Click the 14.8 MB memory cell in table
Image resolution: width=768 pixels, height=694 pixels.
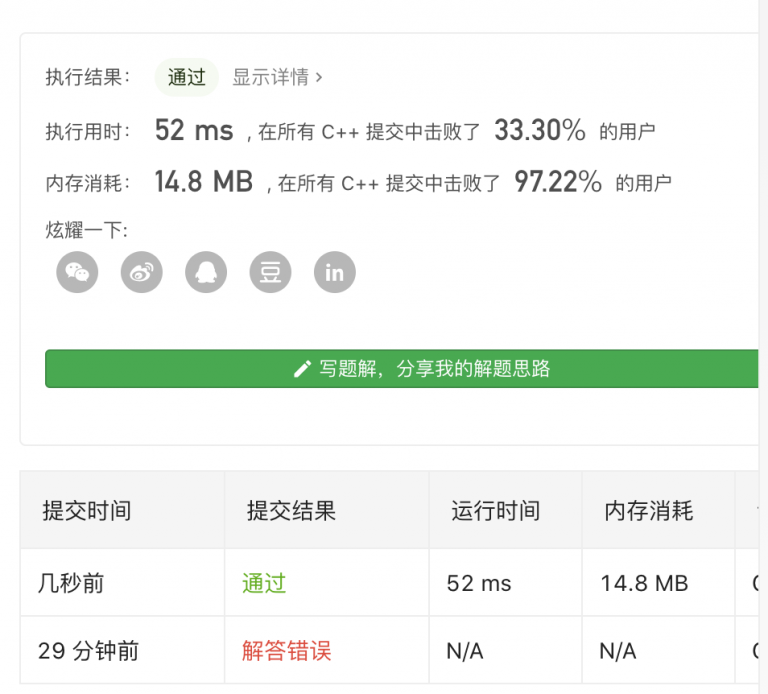point(644,583)
